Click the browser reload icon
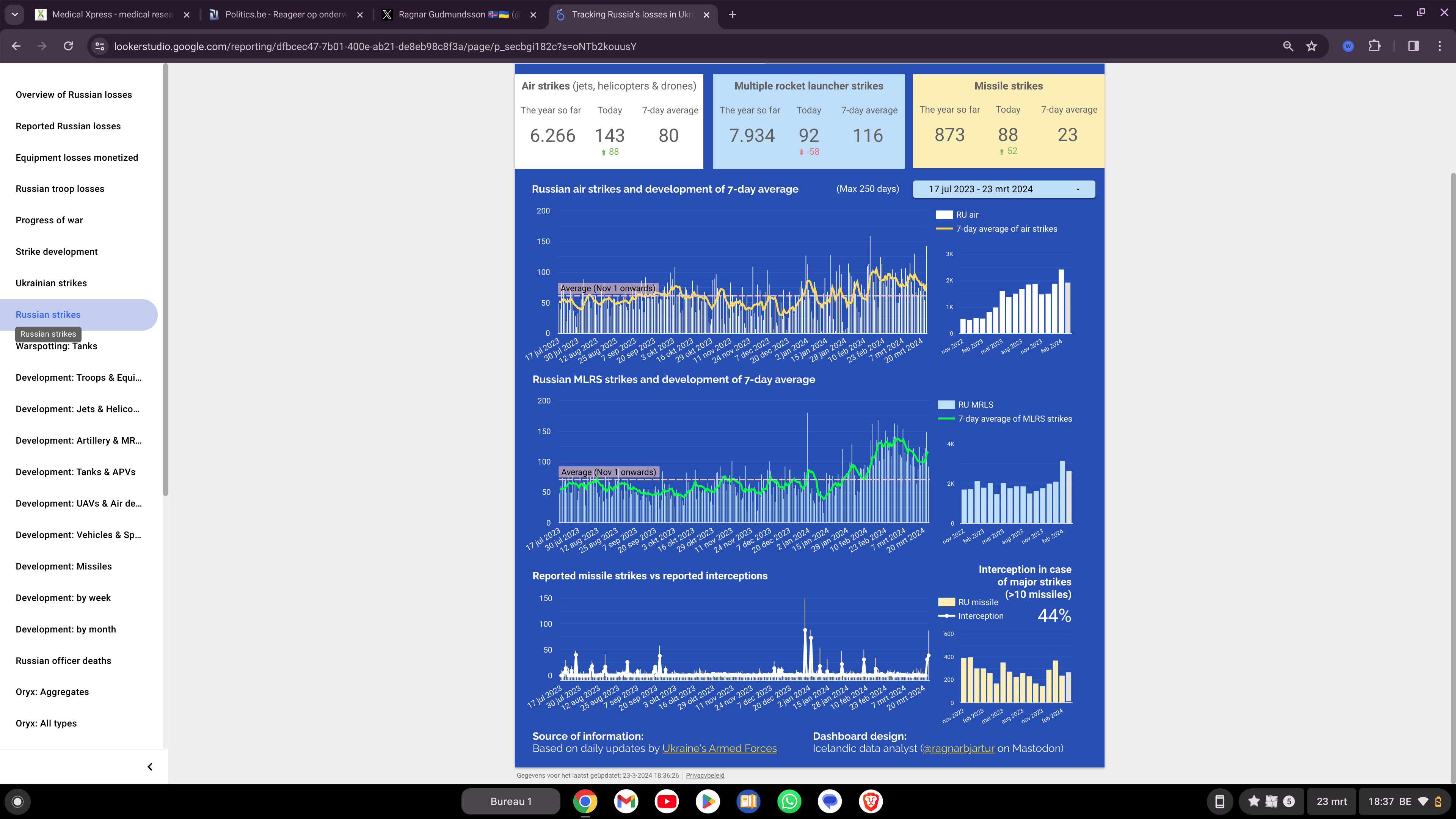This screenshot has height=819, width=1456. pyautogui.click(x=68, y=46)
